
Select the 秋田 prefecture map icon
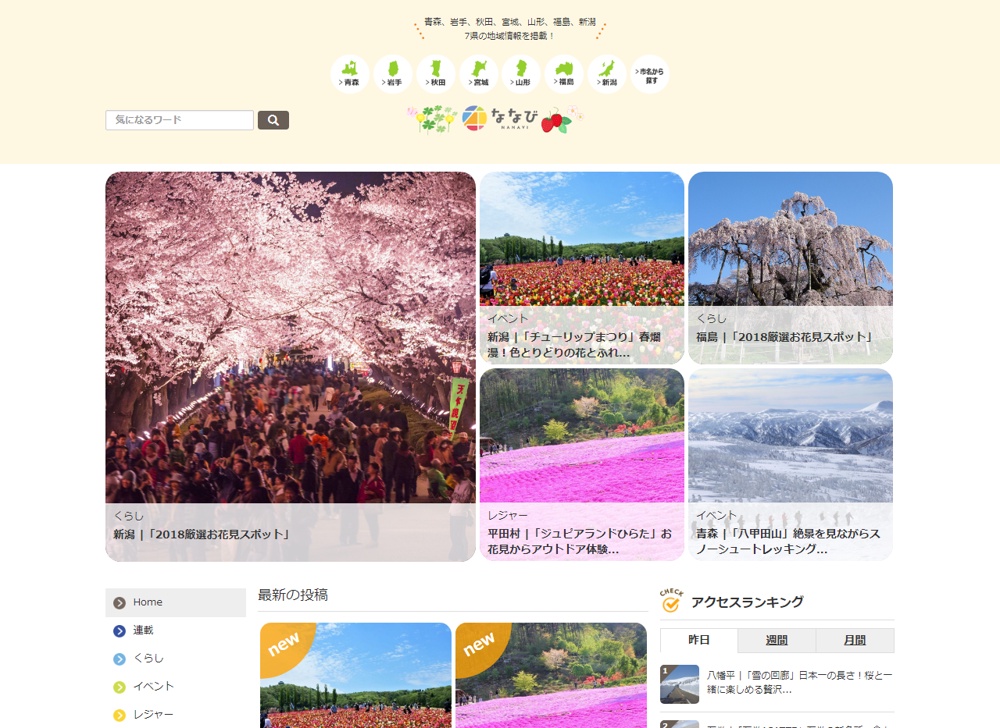436,74
